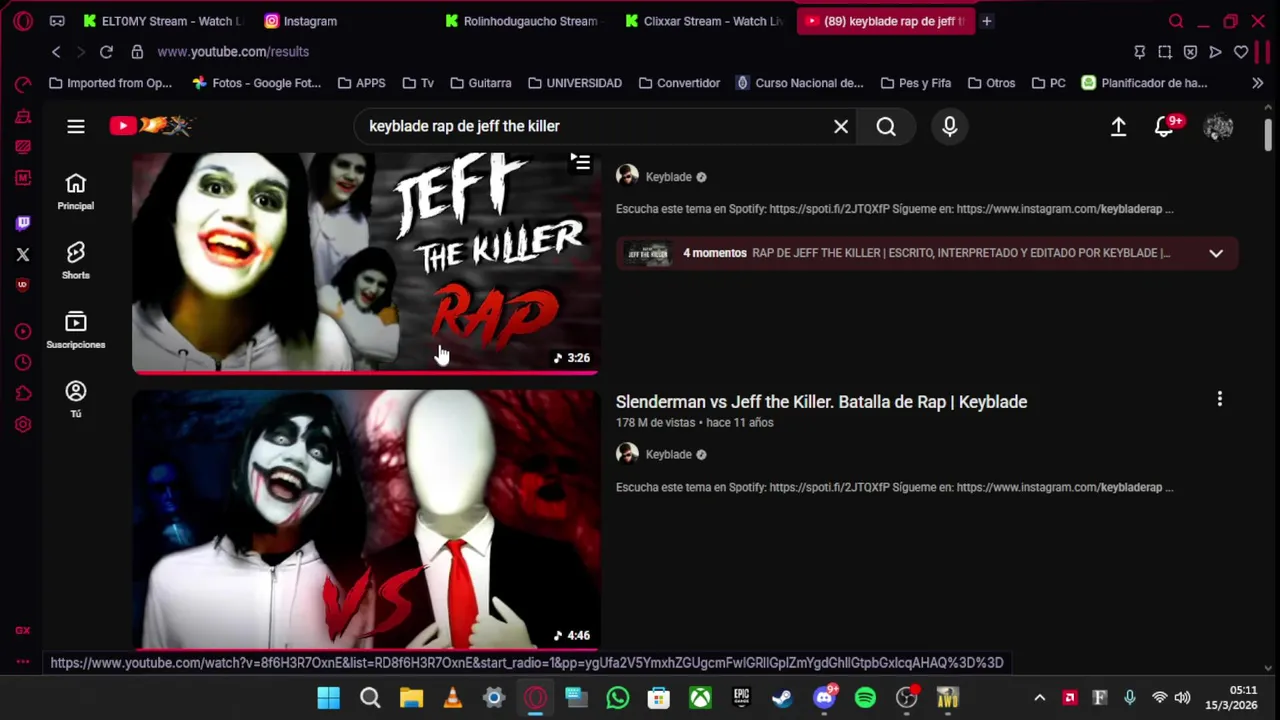Open Guitarra bookmarks folder
The image size is (1280, 720).
coord(480,83)
